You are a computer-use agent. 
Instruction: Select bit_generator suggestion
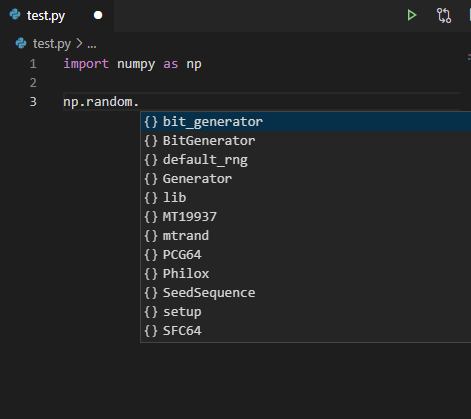[306, 122]
